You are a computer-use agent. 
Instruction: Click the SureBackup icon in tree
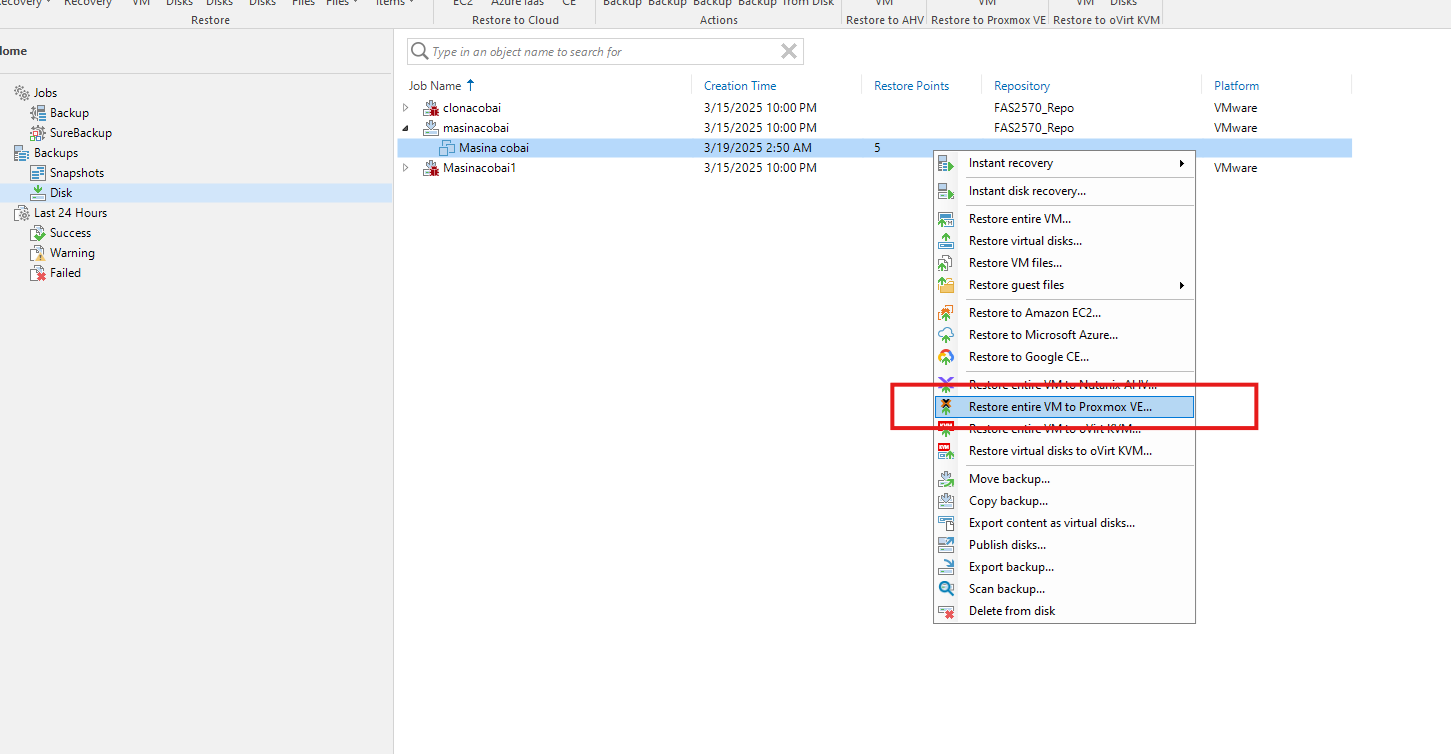[38, 133]
